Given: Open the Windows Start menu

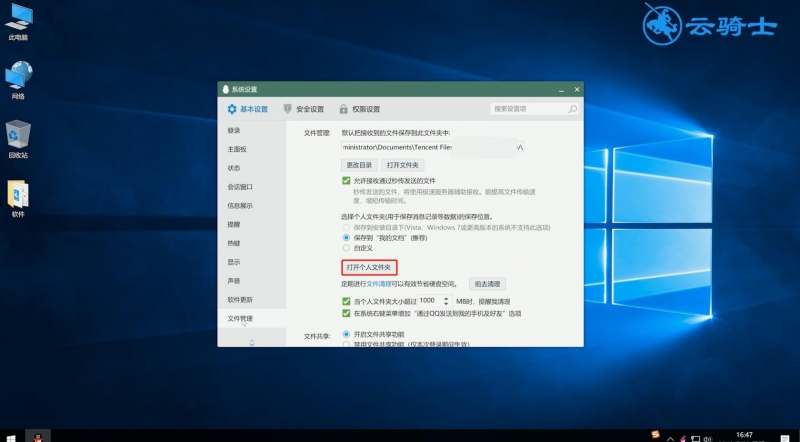Looking at the screenshot, I should click(10, 437).
